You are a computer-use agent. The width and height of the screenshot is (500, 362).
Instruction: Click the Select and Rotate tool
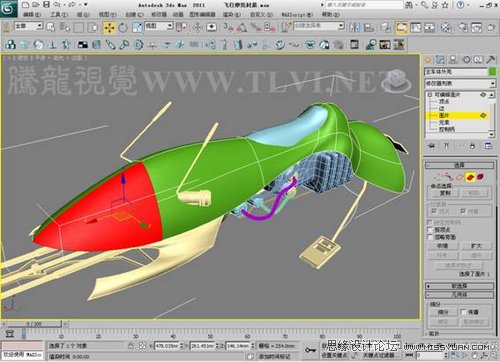point(123,28)
